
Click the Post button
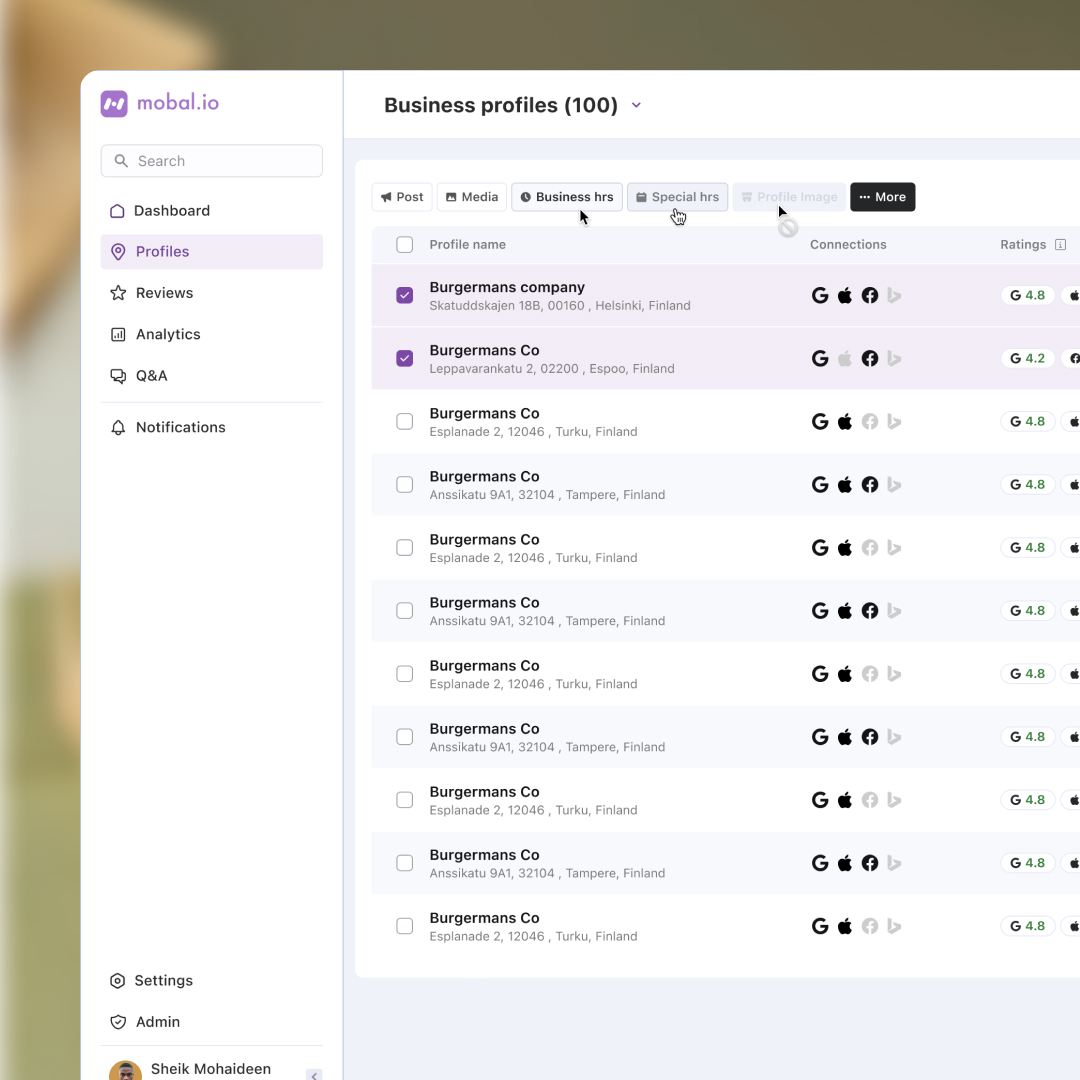(x=402, y=197)
